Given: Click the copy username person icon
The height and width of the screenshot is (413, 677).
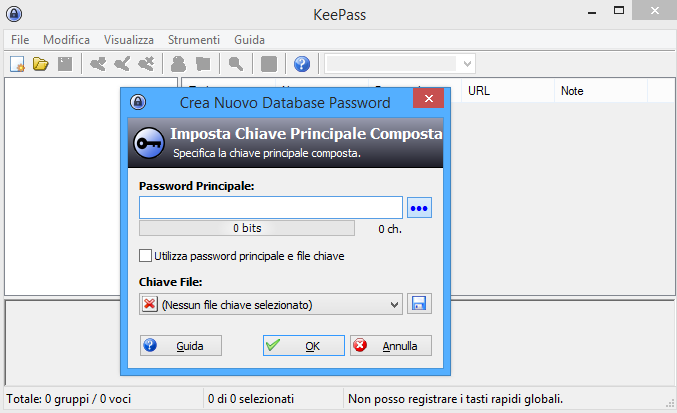Looking at the screenshot, I should click(x=178, y=64).
